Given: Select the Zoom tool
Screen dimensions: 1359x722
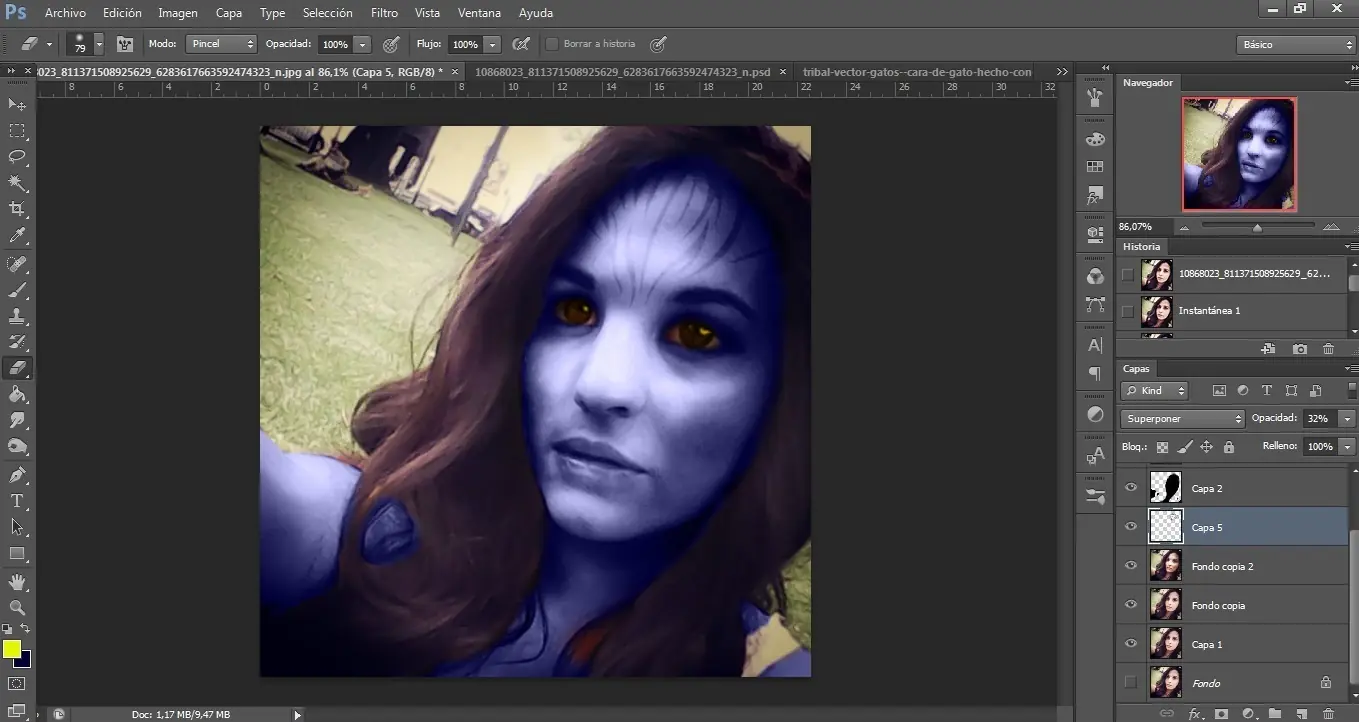Looking at the screenshot, I should click(17, 608).
